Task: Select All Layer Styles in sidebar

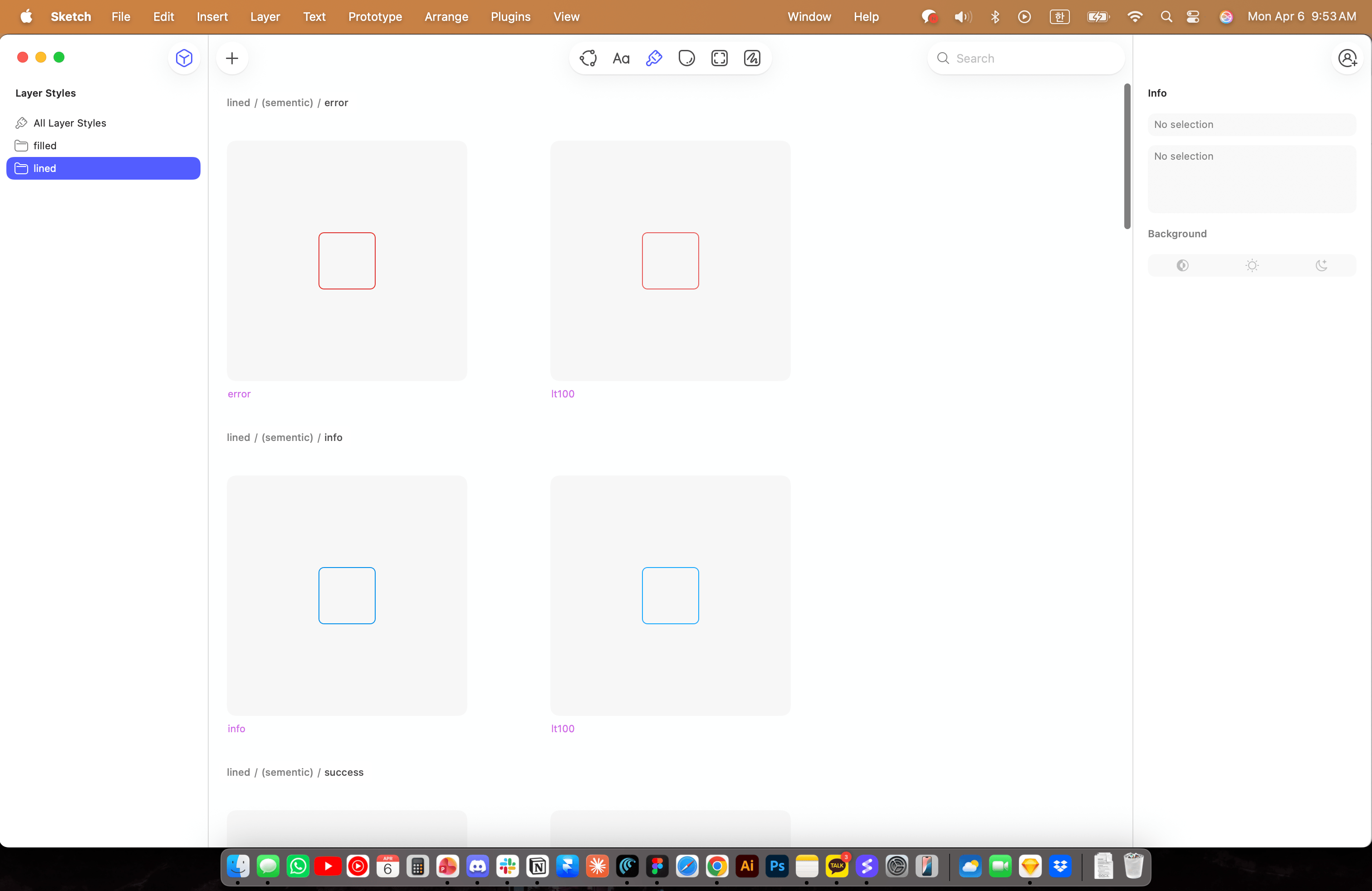Action: click(x=69, y=123)
